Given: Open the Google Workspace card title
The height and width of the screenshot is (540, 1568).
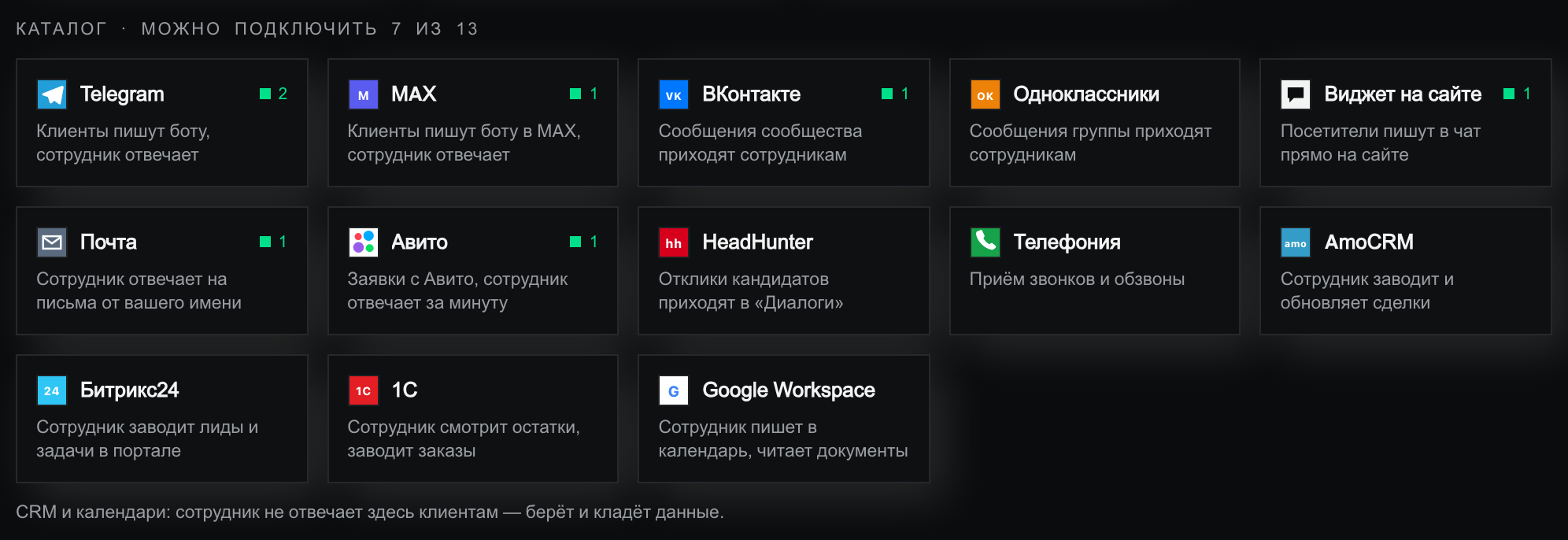Looking at the screenshot, I should [x=788, y=390].
